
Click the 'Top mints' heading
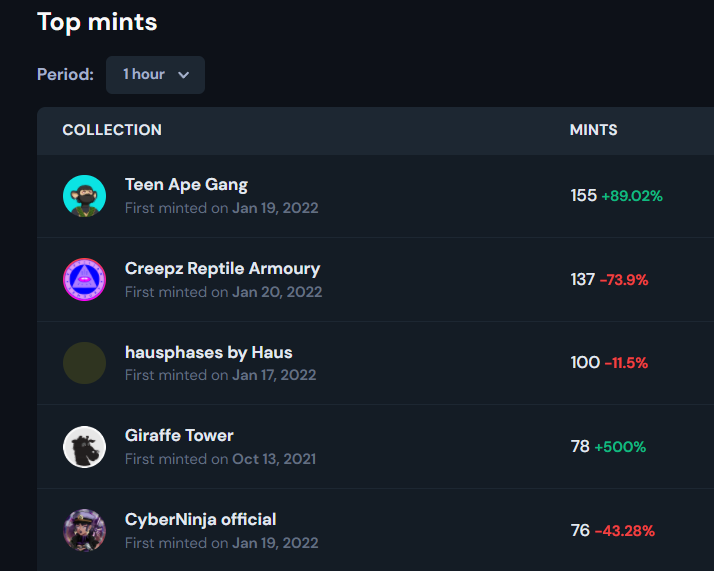coord(97,22)
